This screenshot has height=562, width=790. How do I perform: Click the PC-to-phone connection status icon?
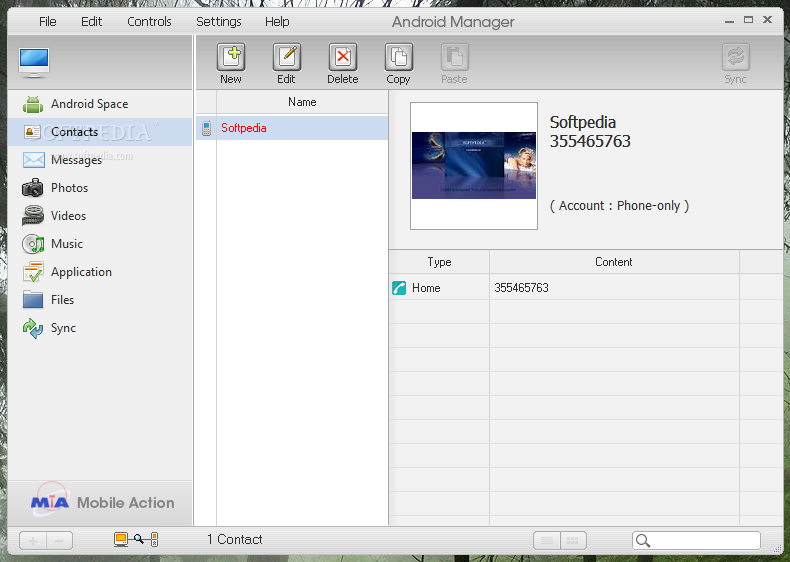[x=136, y=539]
